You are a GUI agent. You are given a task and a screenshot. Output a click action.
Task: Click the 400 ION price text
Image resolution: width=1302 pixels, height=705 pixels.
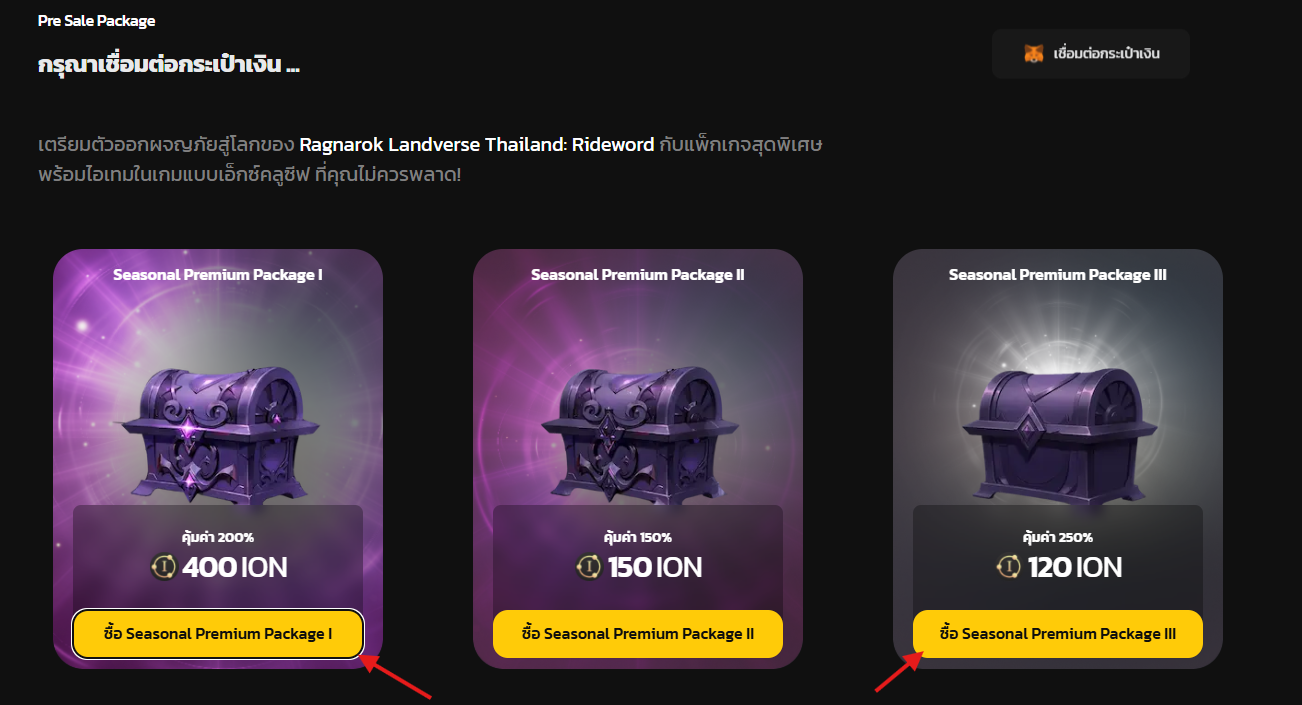coord(235,568)
